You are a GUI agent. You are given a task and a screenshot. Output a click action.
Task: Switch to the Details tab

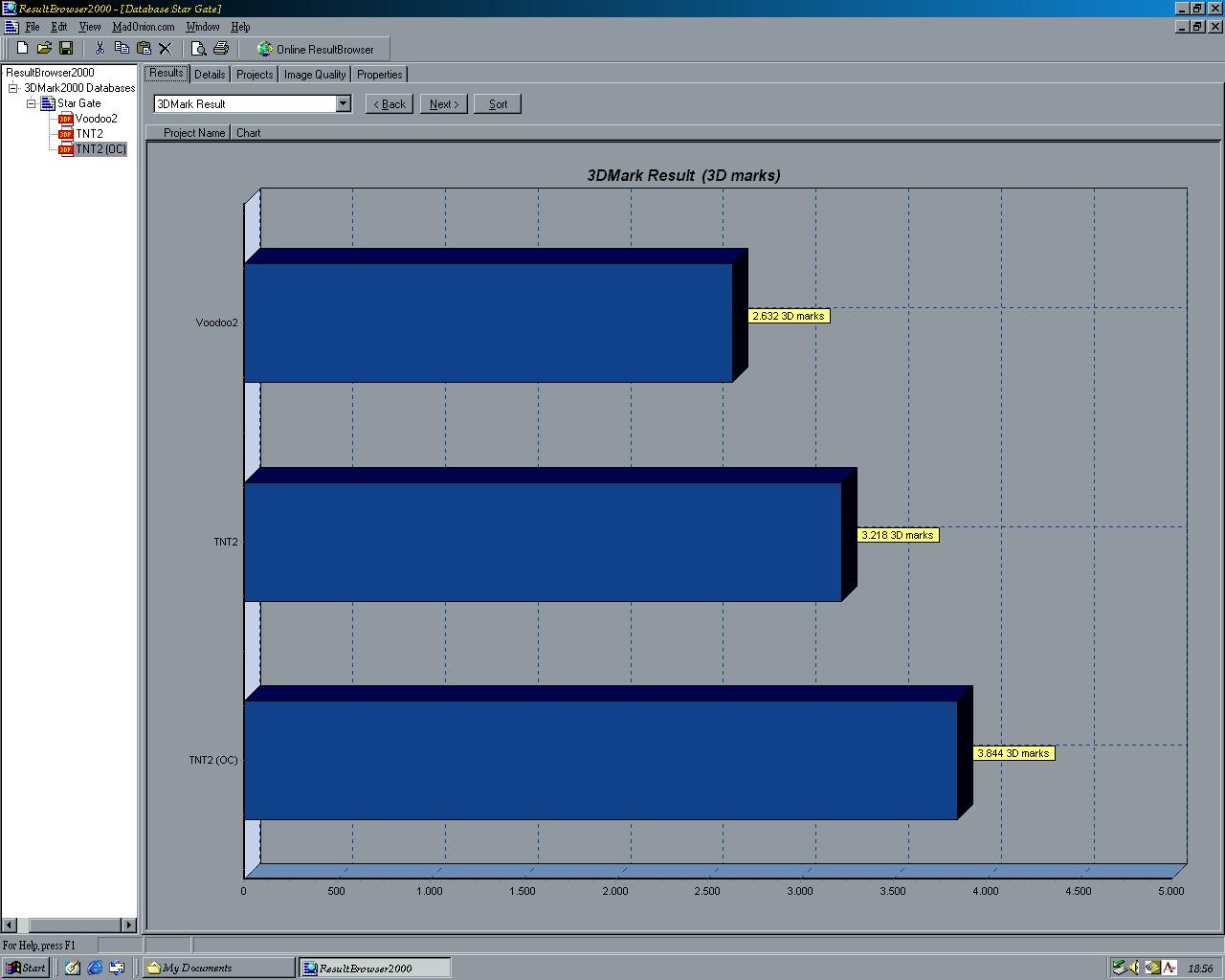click(210, 74)
